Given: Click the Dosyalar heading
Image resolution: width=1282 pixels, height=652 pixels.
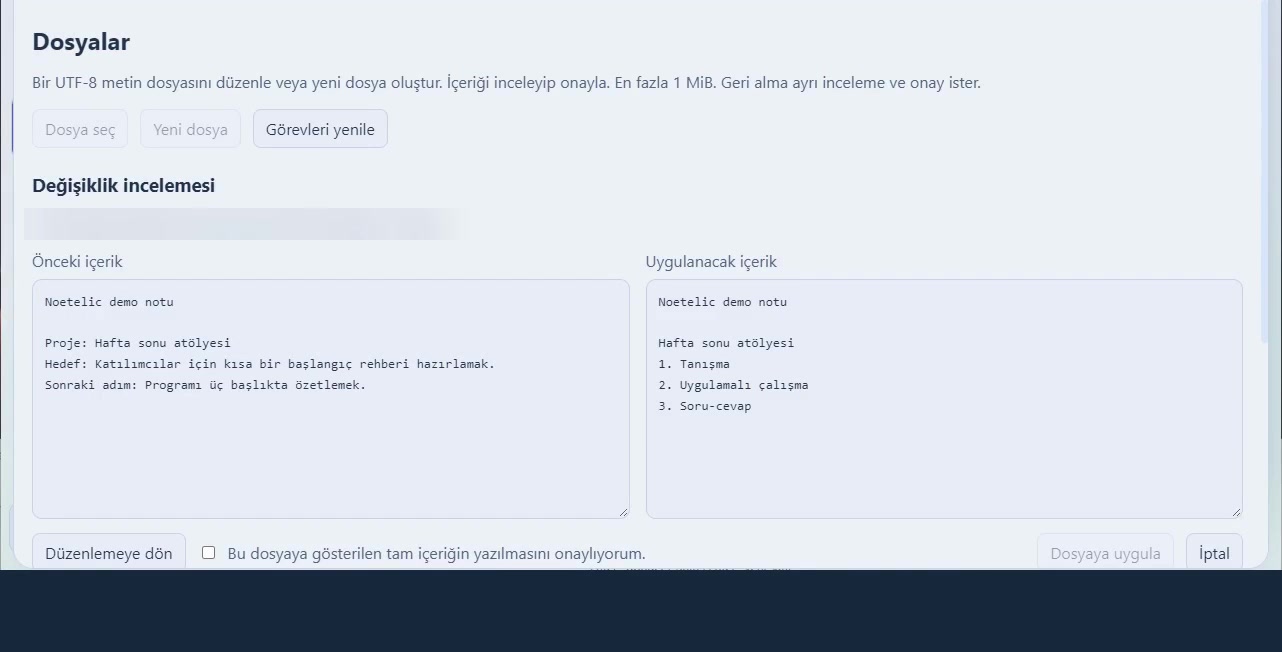Looking at the screenshot, I should tap(81, 42).
